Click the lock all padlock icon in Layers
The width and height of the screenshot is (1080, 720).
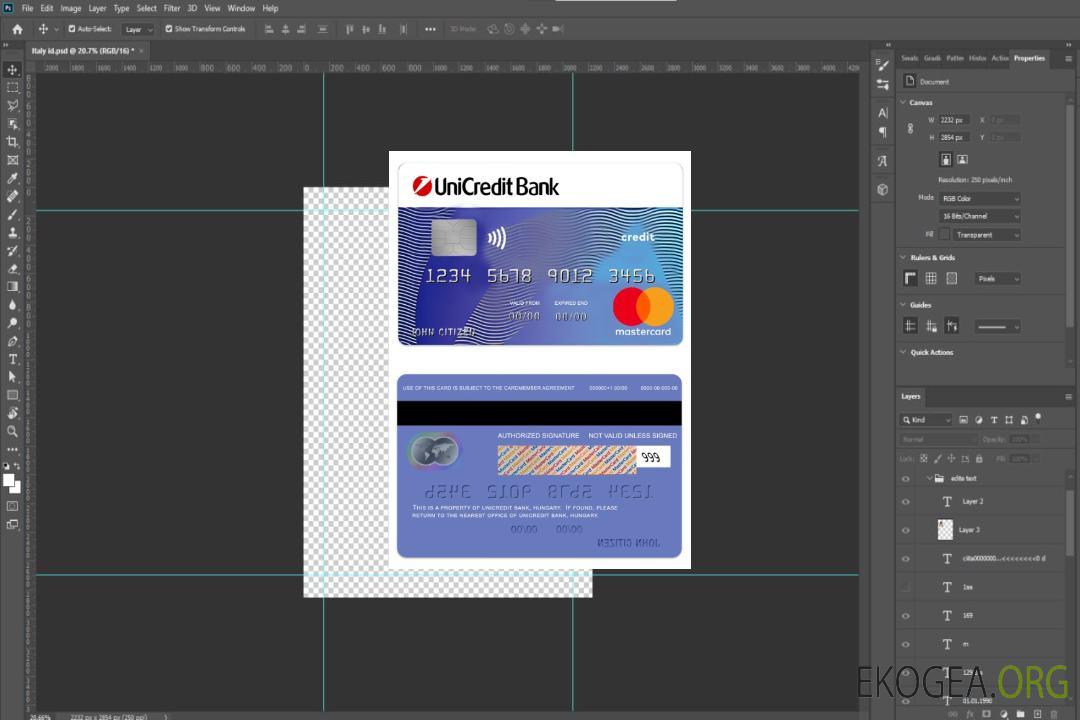coord(979,458)
